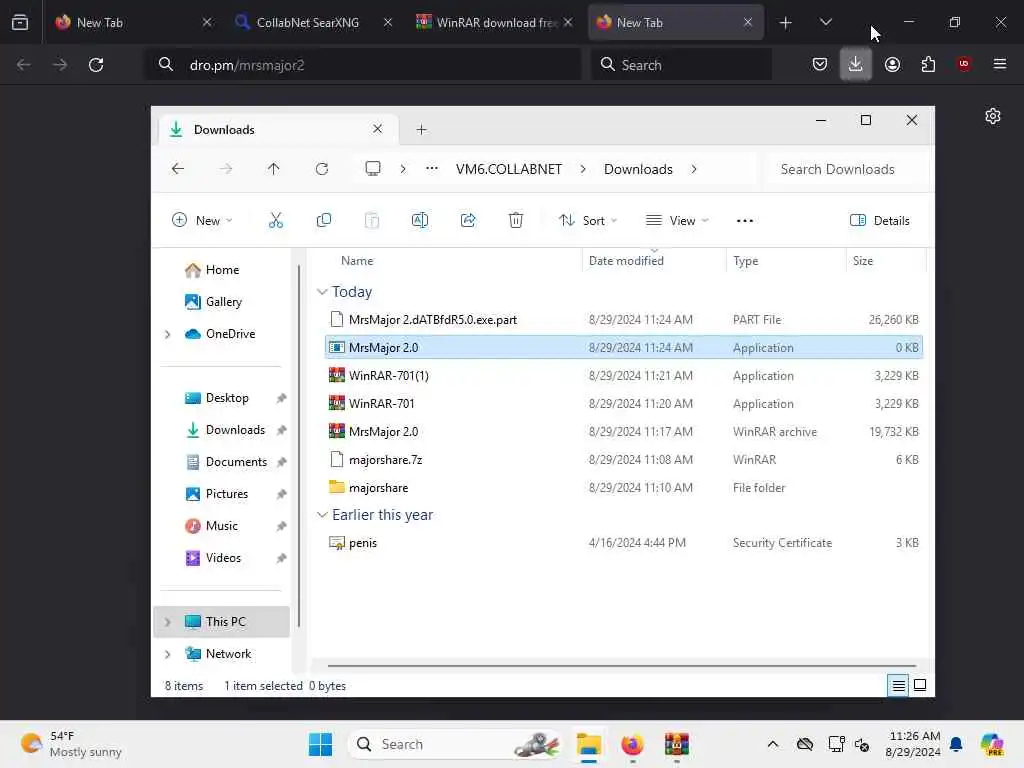Select the majorshare.7z file
Viewport: 1024px width, 768px height.
coord(624,460)
